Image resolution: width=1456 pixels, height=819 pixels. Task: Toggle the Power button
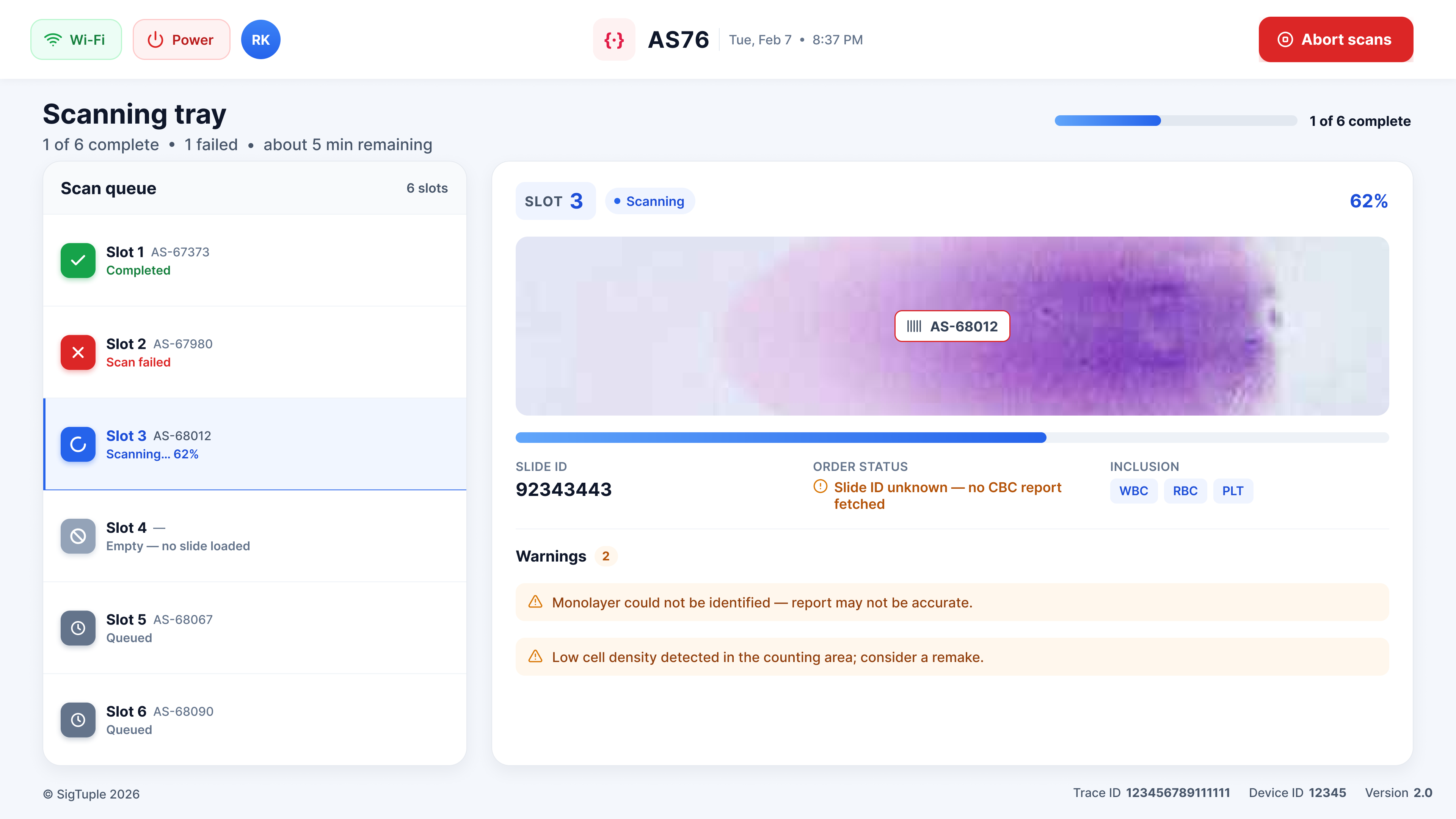point(182,39)
